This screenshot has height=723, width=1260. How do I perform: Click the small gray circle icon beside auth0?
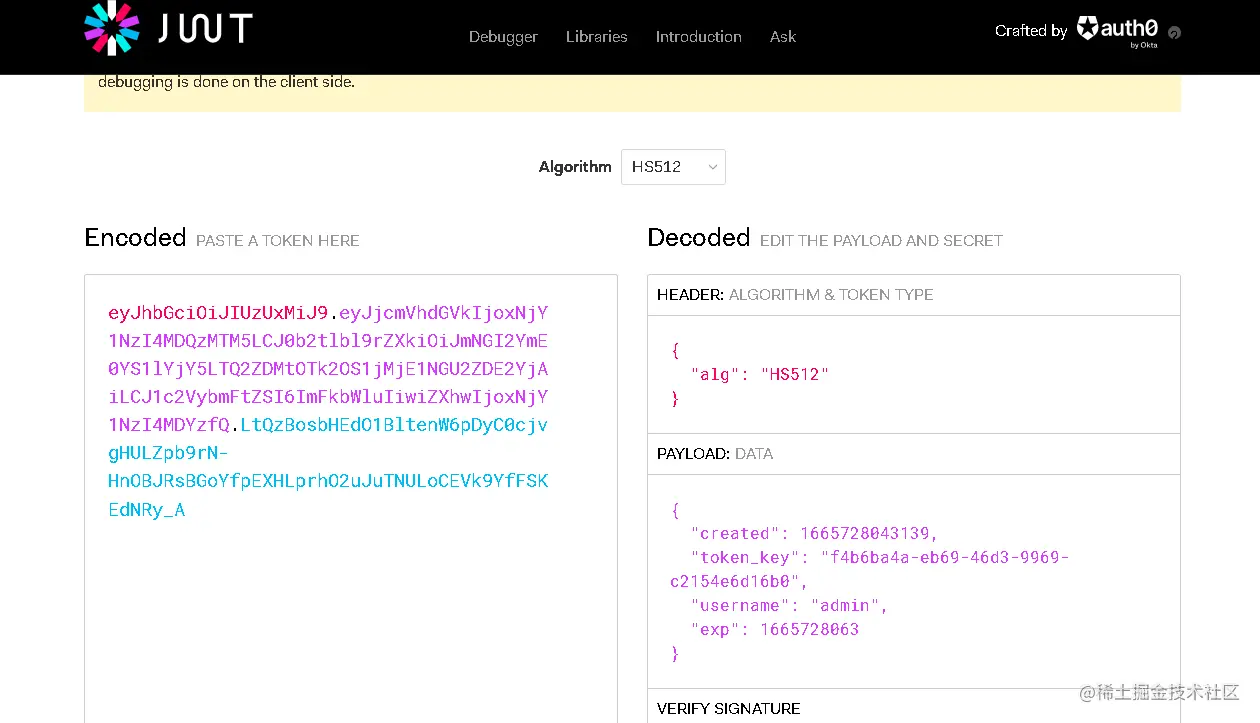click(x=1174, y=32)
